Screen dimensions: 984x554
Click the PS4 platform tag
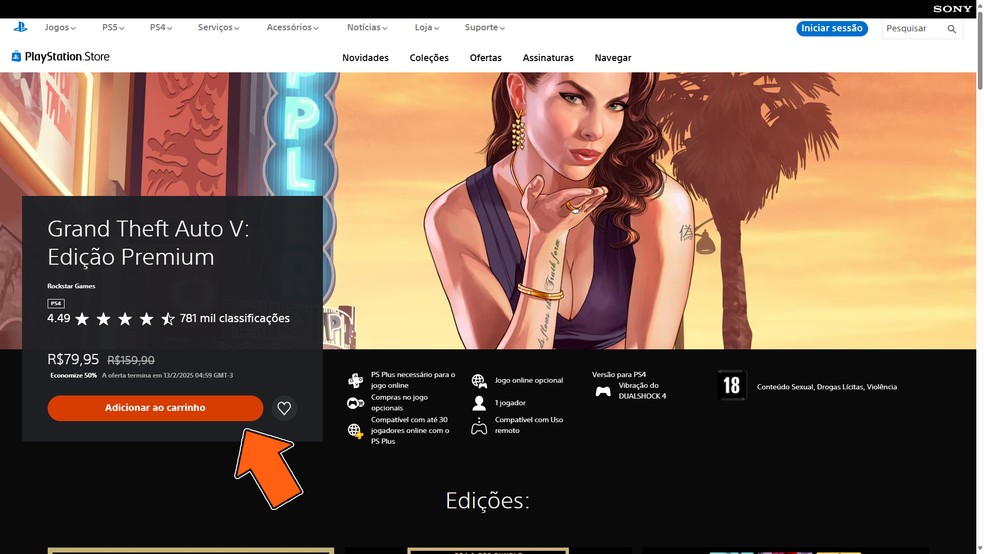[x=56, y=303]
